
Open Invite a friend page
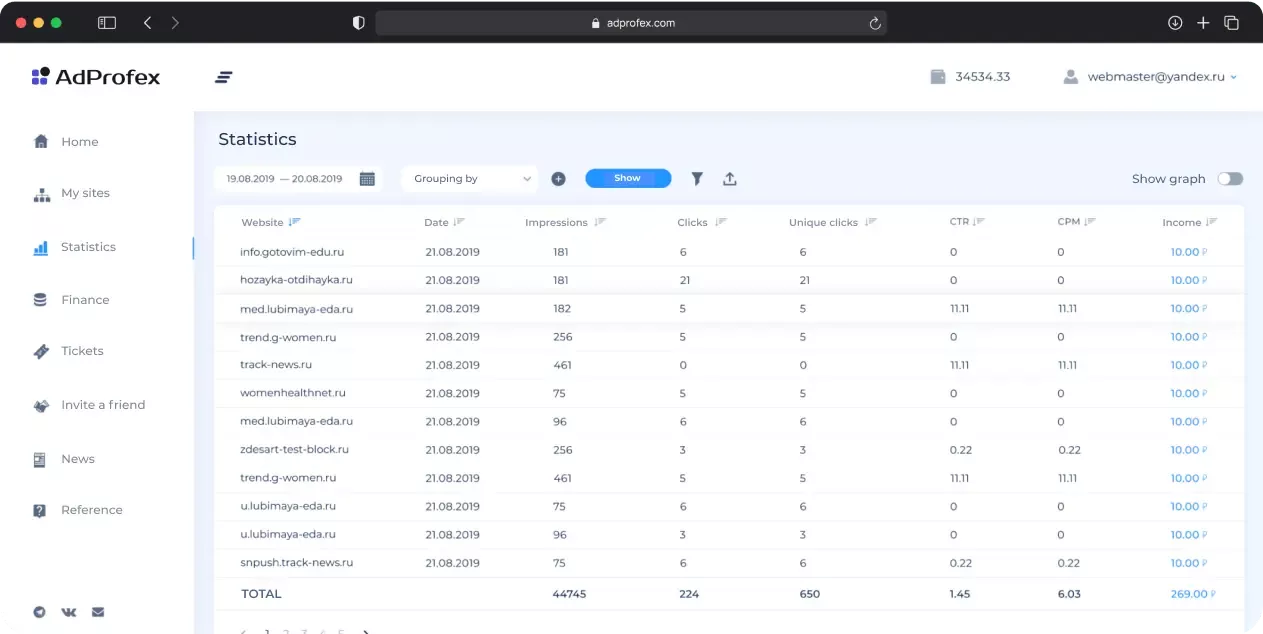click(x=102, y=405)
